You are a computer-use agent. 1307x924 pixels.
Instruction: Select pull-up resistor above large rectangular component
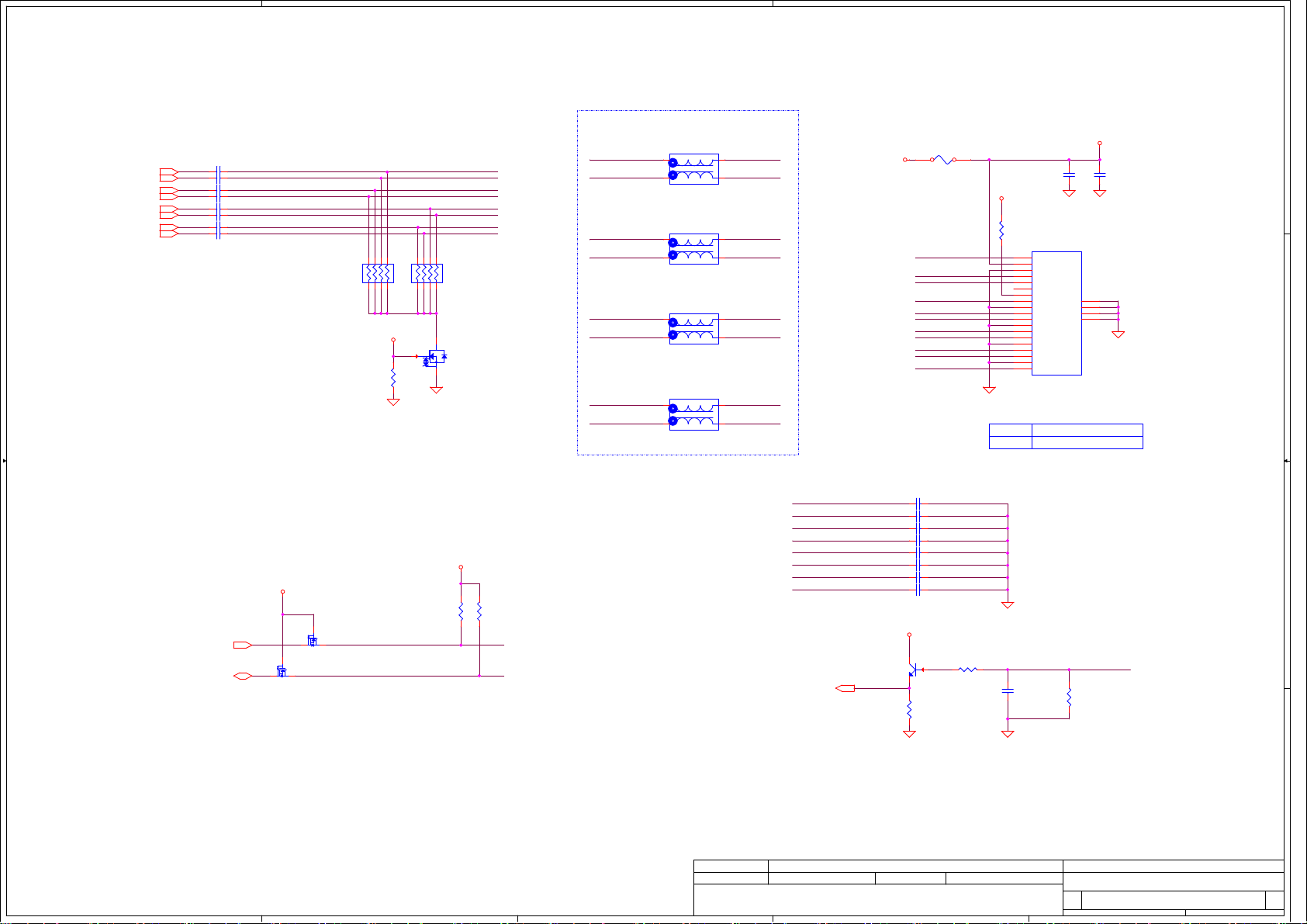(1001, 230)
